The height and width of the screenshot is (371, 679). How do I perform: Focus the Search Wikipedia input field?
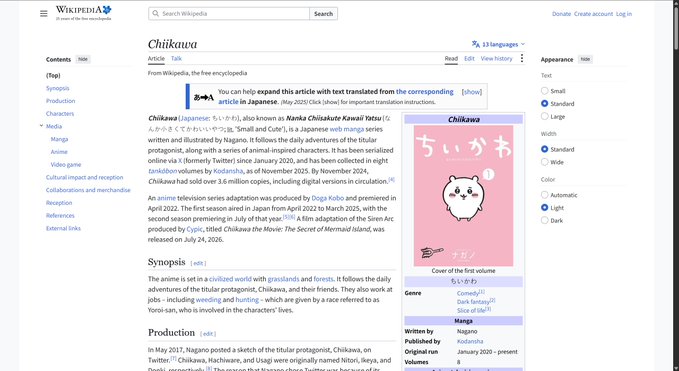pos(229,14)
